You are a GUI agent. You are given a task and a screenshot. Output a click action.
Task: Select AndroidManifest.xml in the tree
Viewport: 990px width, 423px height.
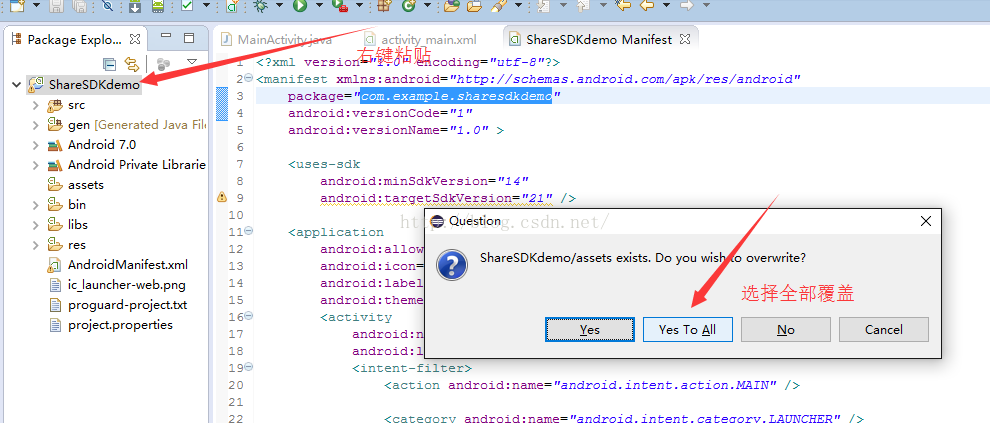coord(128,265)
